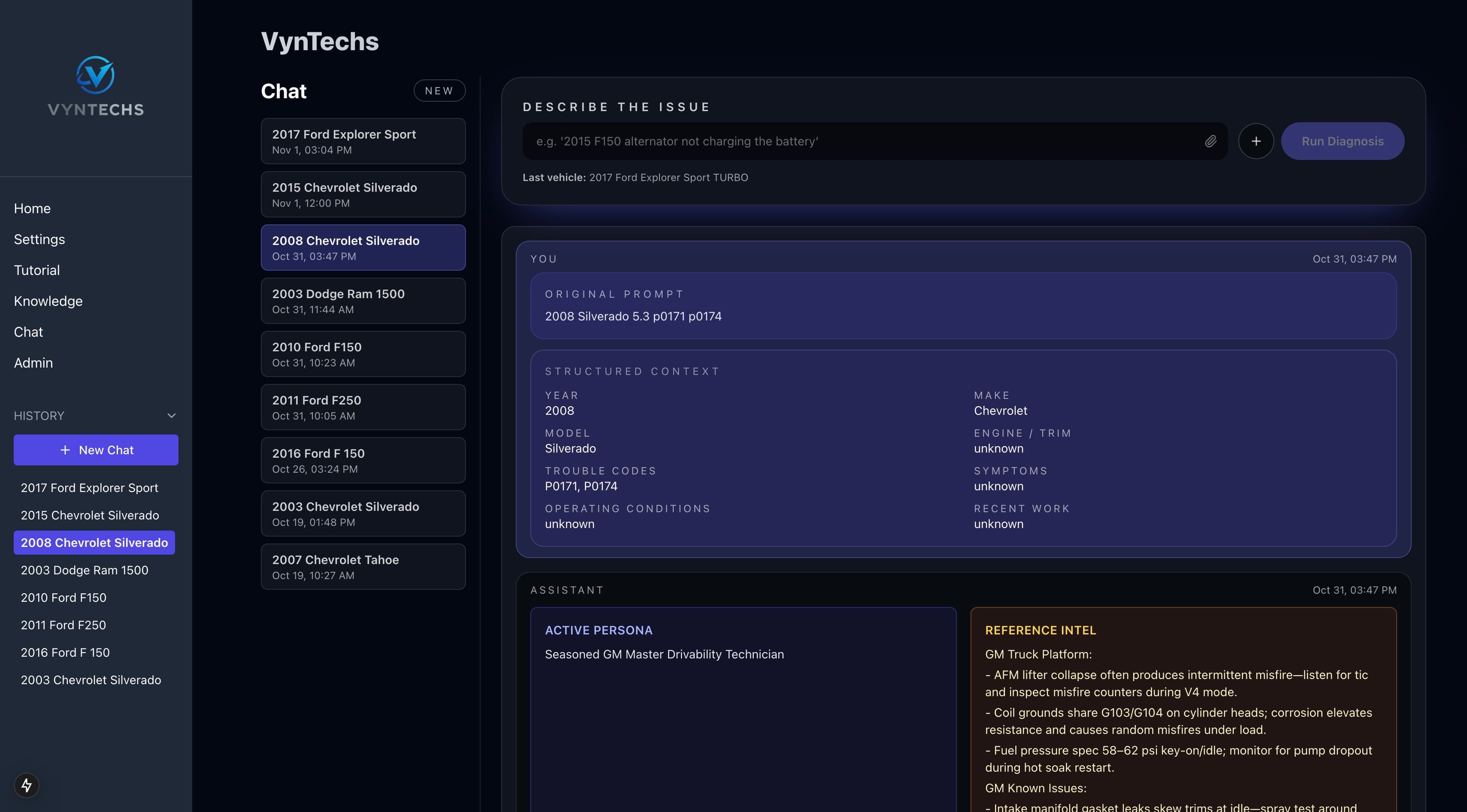This screenshot has height=812, width=1467.
Task: Attach a file using the paperclip icon
Action: pos(1211,141)
